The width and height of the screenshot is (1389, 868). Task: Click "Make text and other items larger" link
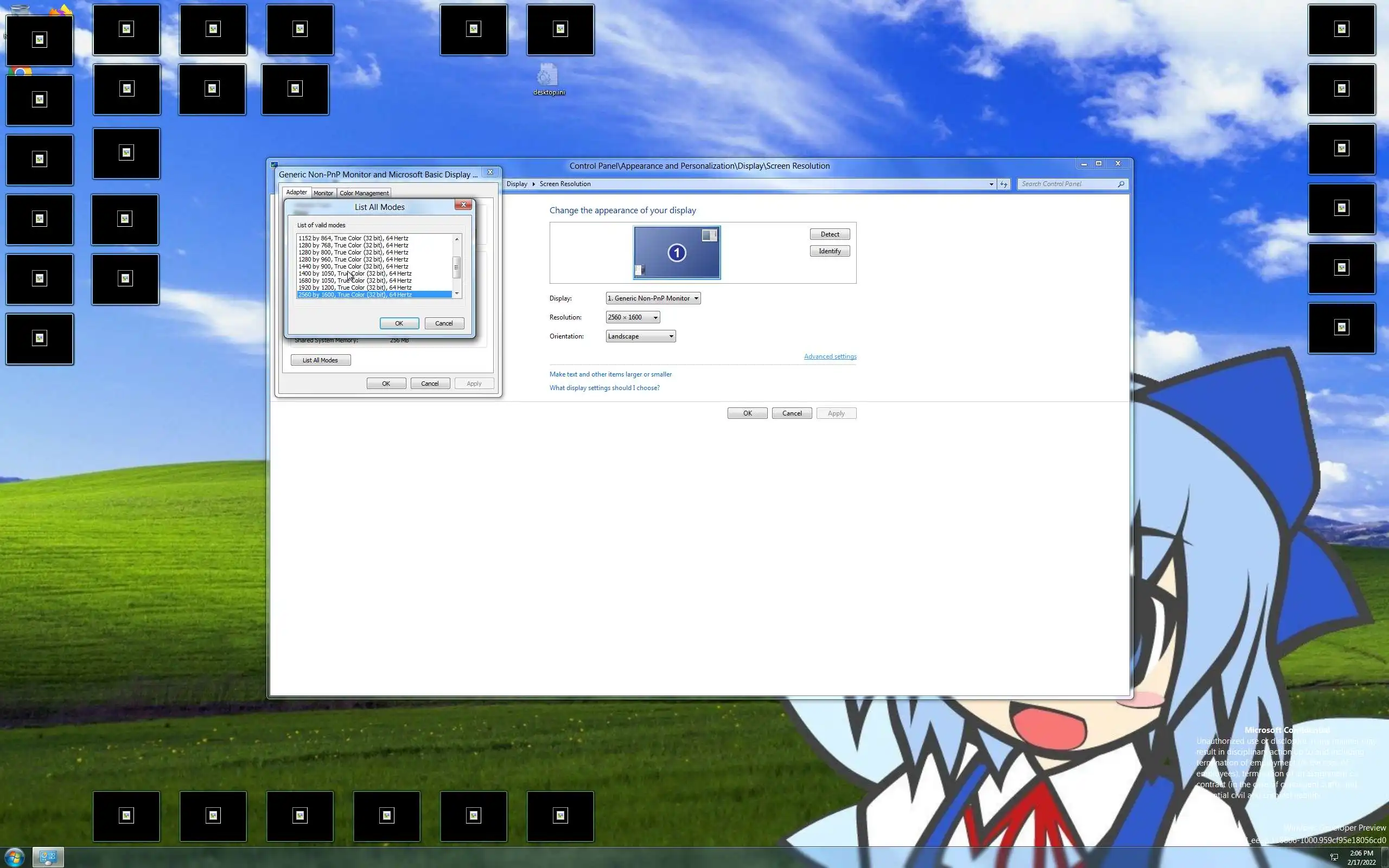[610, 374]
